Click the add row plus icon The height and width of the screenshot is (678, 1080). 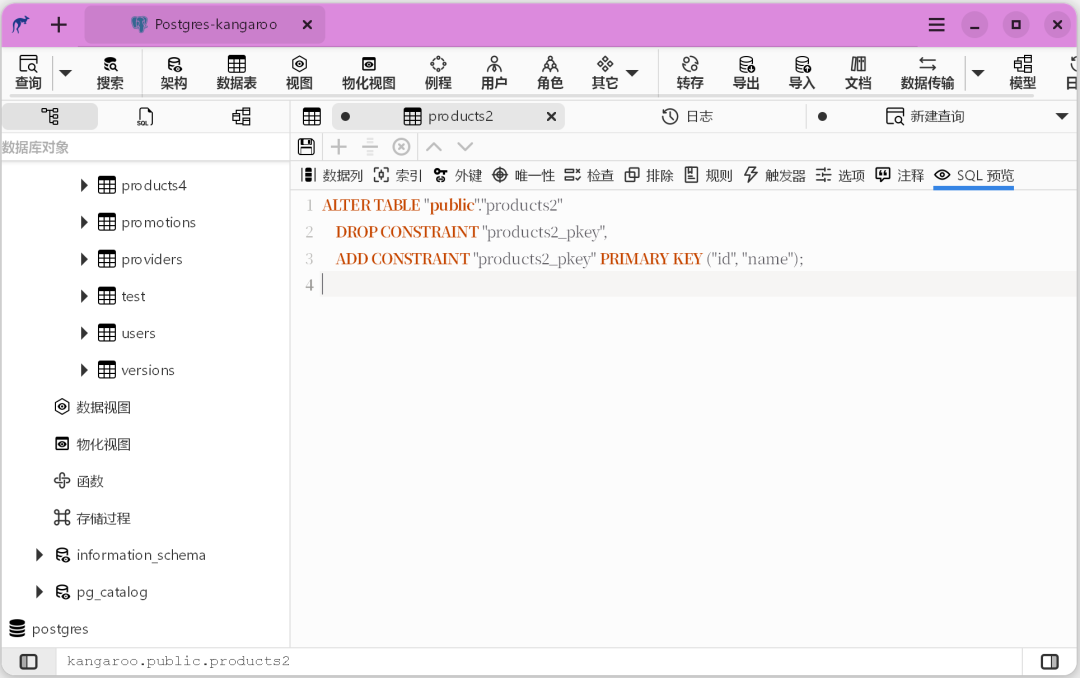click(338, 146)
